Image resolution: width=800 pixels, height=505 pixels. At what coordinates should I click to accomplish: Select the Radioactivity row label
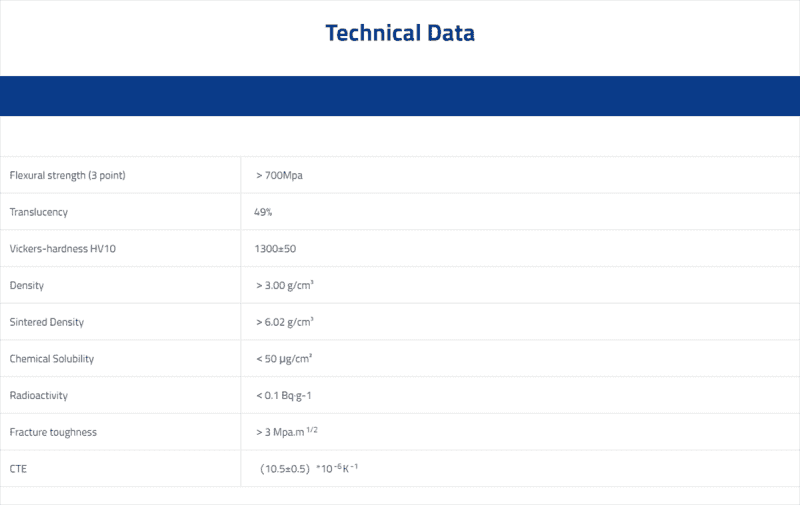[39, 396]
